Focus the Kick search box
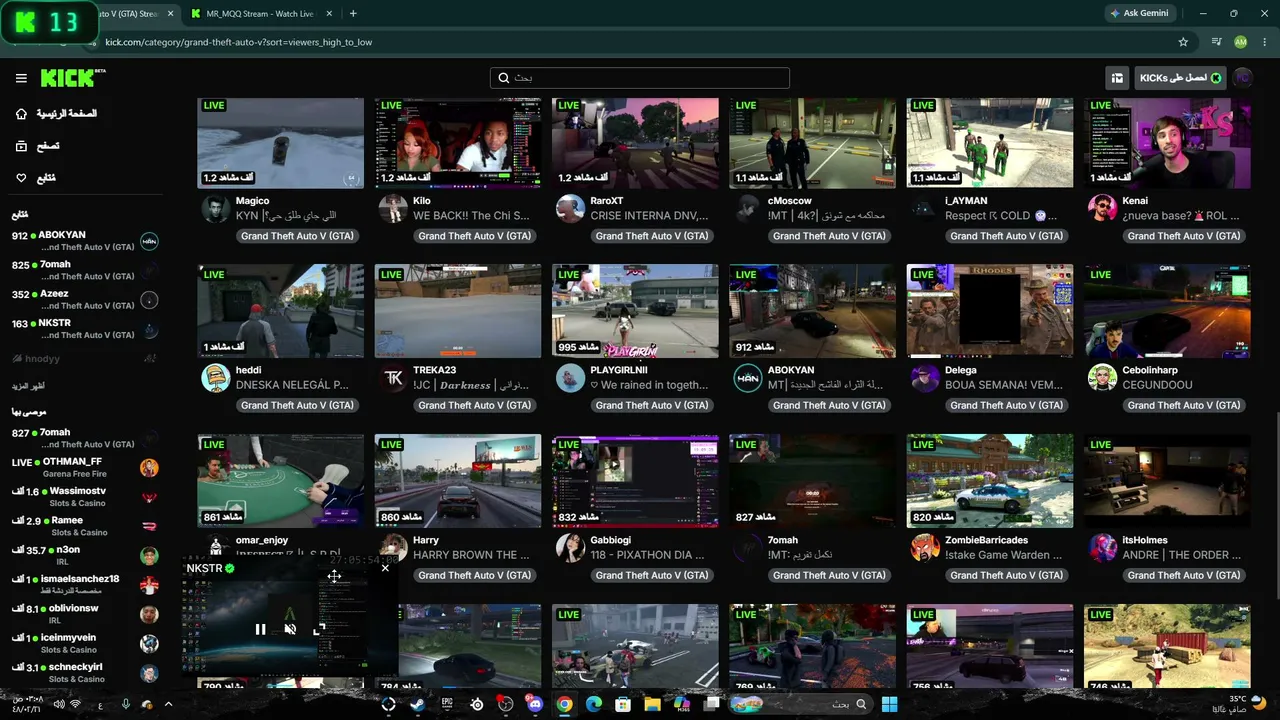Screen dimensions: 1280x720 pos(640,78)
